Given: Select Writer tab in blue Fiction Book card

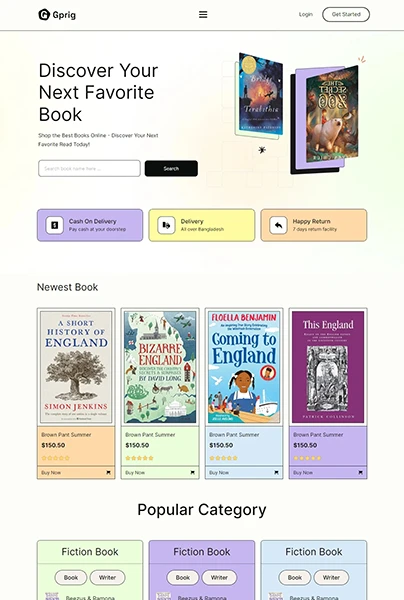Looking at the screenshot, I should pyautogui.click(x=331, y=577).
